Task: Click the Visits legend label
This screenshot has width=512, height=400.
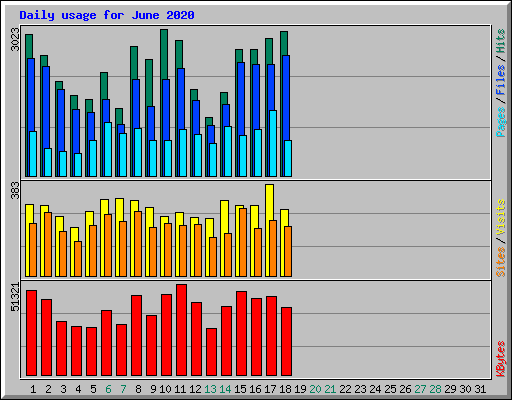Action: coord(501,218)
